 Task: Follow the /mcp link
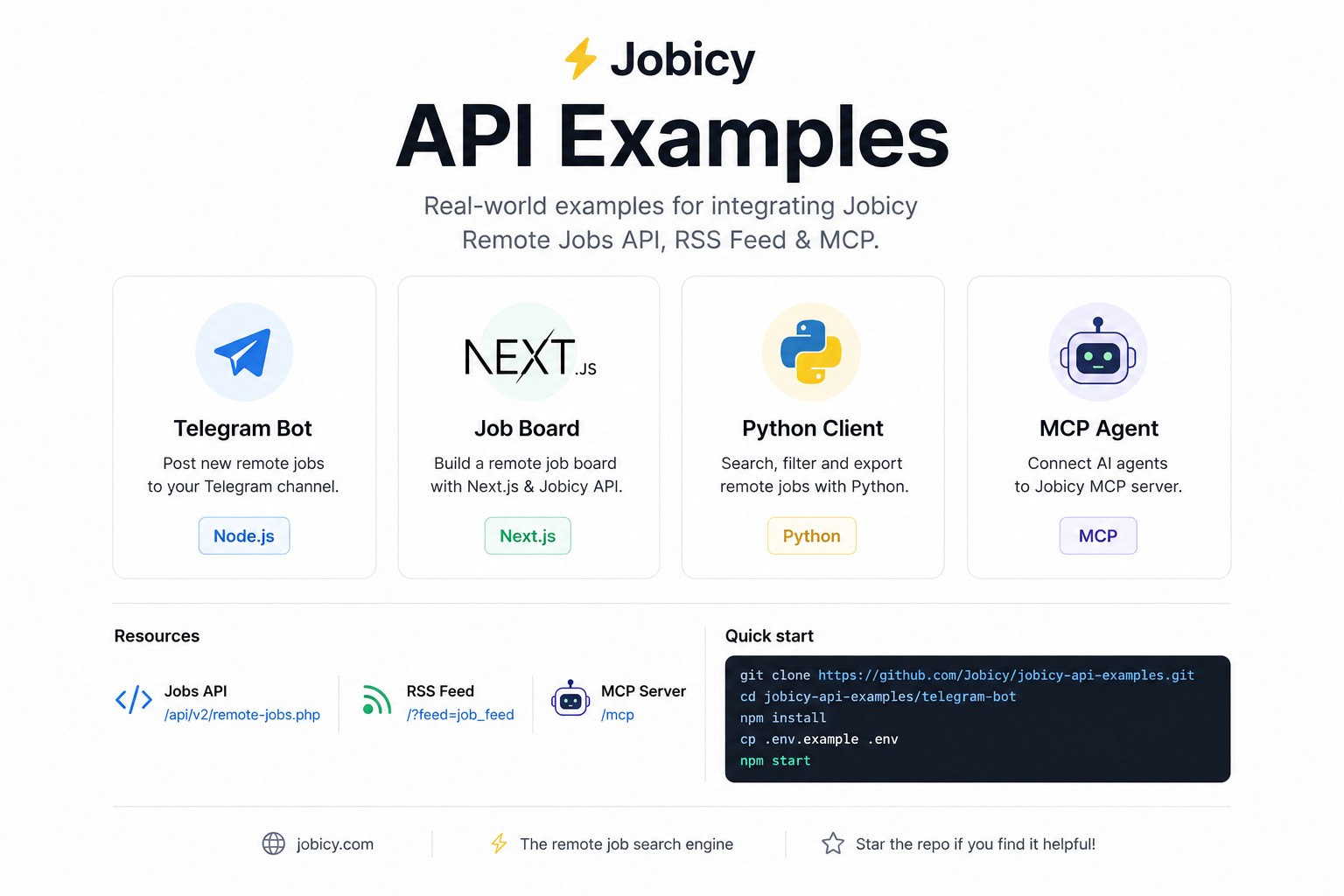[x=618, y=715]
